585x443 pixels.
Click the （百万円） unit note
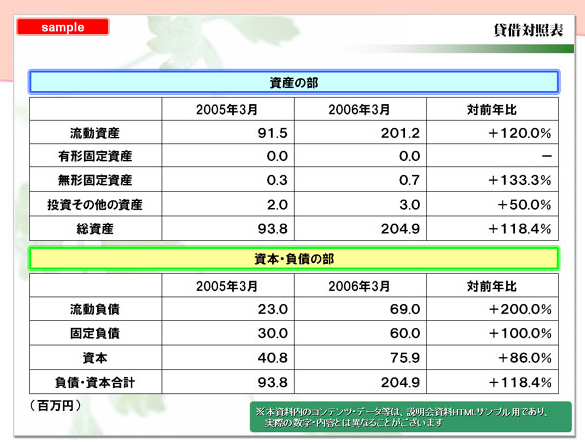(x=55, y=405)
